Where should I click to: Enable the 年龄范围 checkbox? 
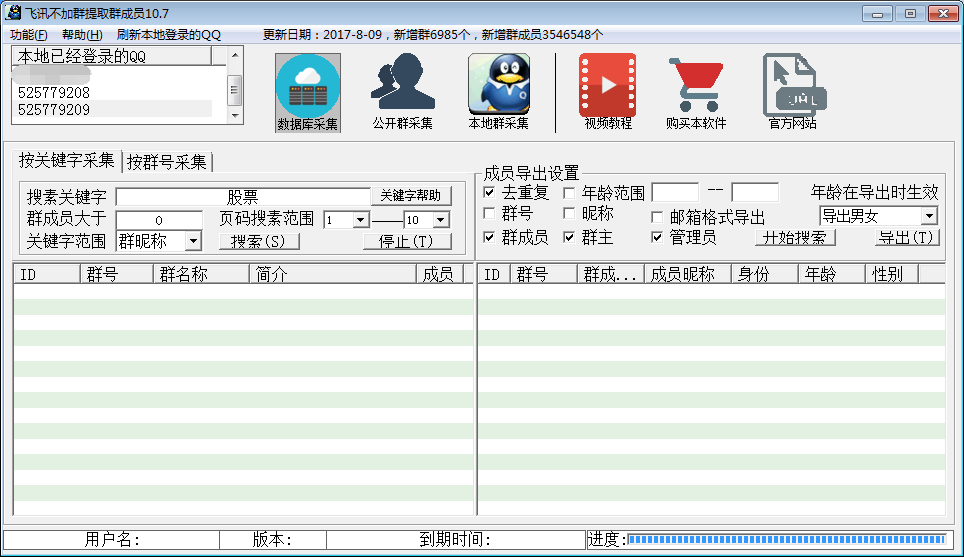(569, 193)
